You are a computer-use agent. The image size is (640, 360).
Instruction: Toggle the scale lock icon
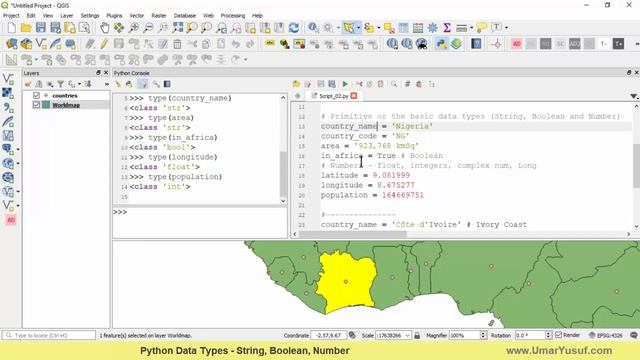click(417, 335)
